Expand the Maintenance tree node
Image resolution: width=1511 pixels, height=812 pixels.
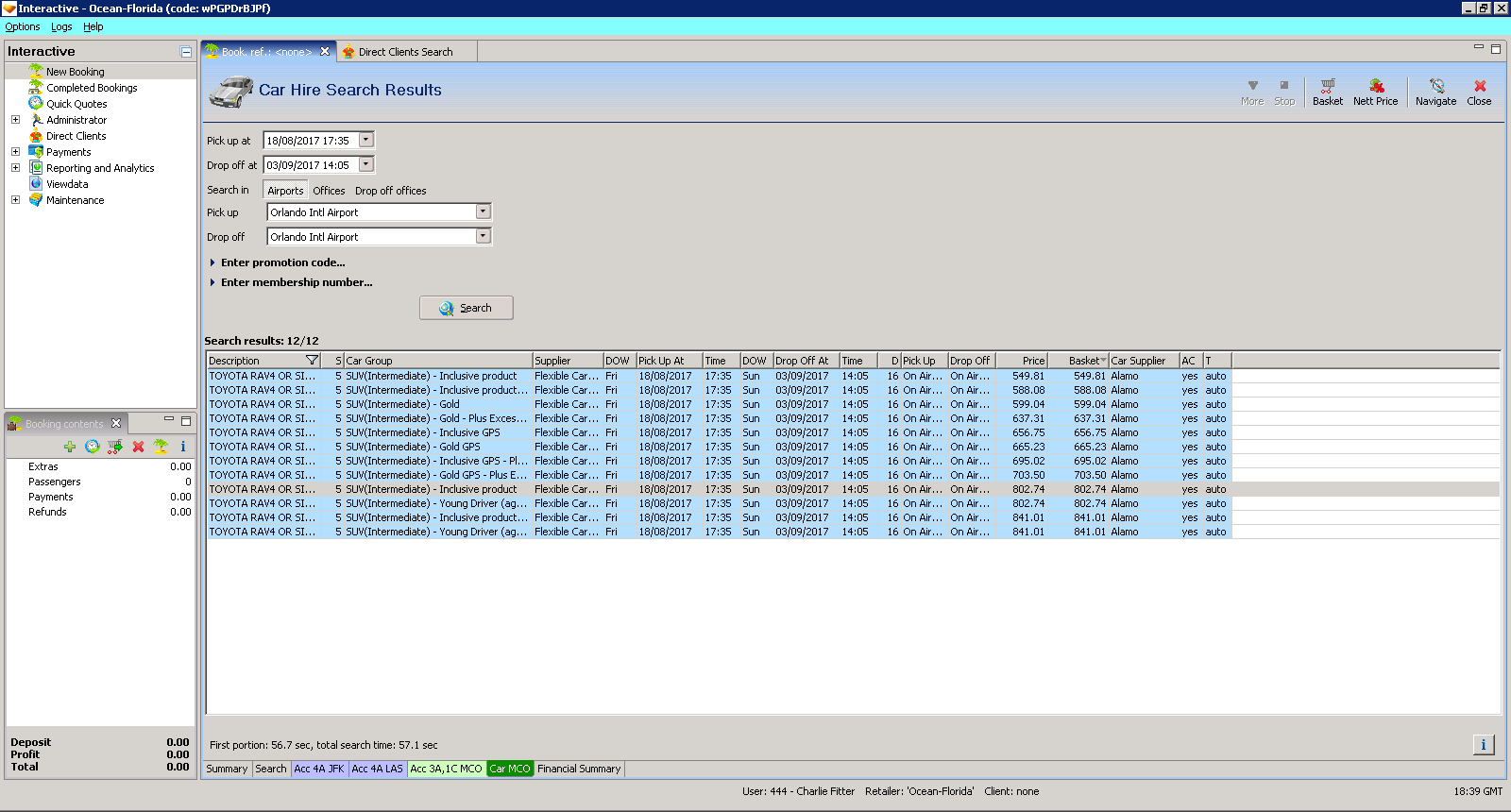click(x=15, y=200)
